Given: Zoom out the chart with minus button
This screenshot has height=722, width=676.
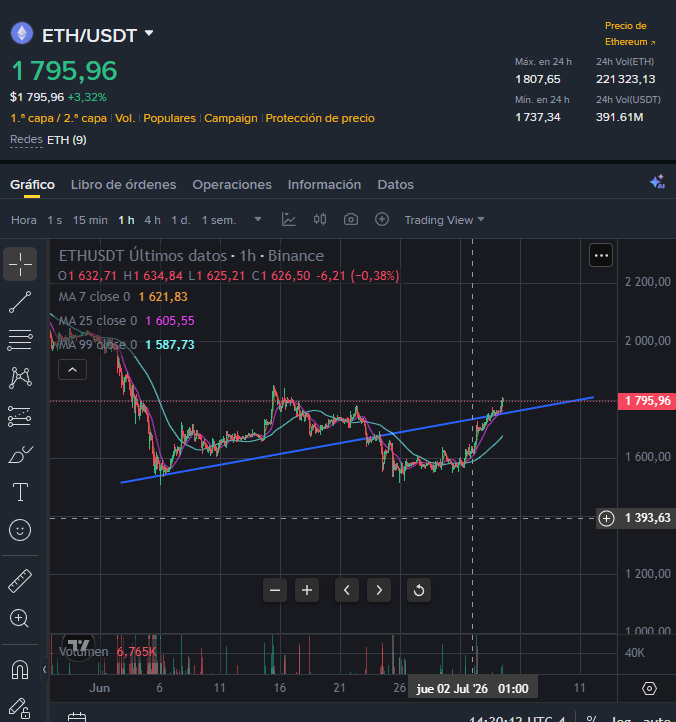Looking at the screenshot, I should 275,590.
